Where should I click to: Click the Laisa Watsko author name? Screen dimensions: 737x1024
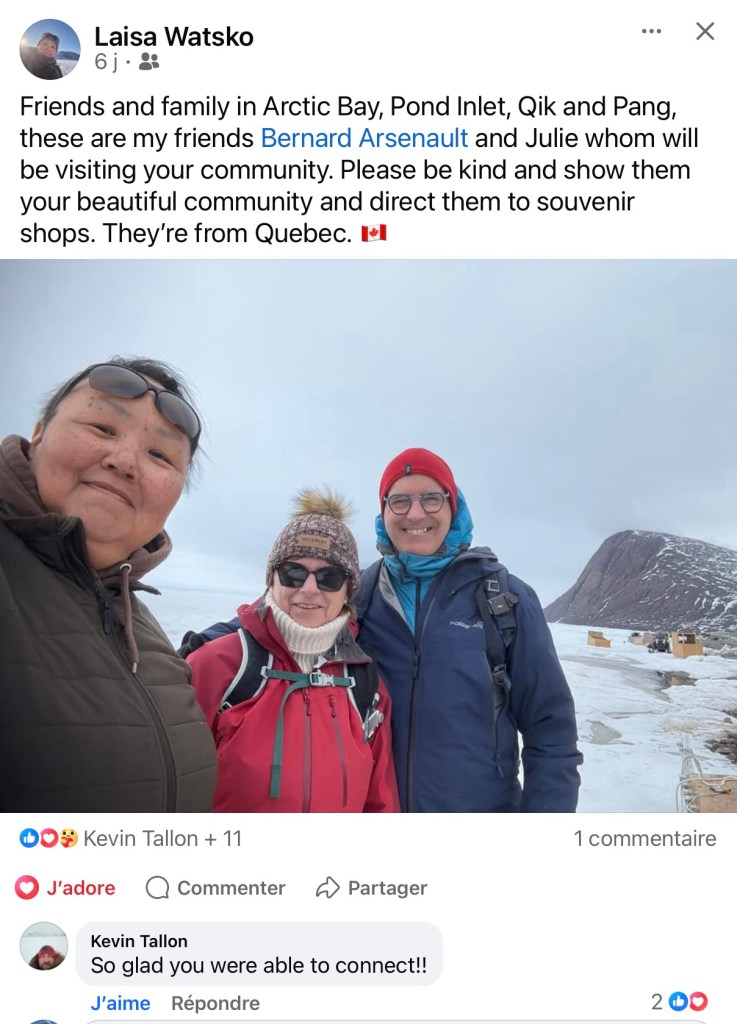tap(174, 37)
